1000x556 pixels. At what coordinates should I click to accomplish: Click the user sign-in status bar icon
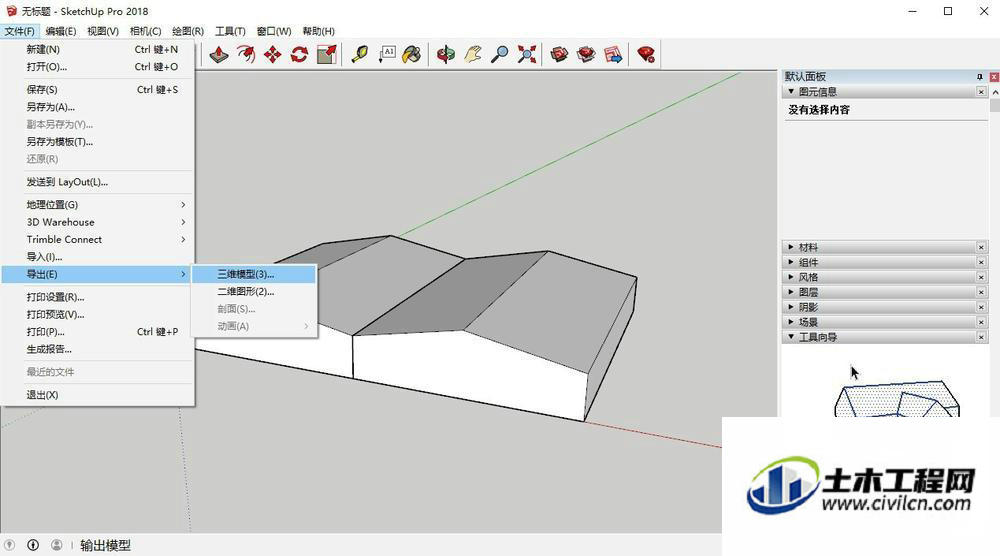pos(57,545)
